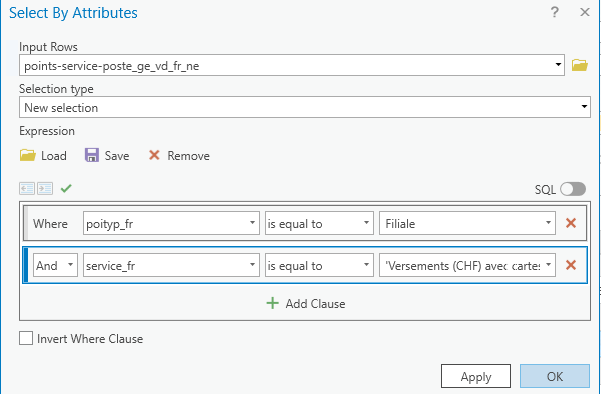
Task: Delete the service_fr clause
Action: click(x=571, y=265)
